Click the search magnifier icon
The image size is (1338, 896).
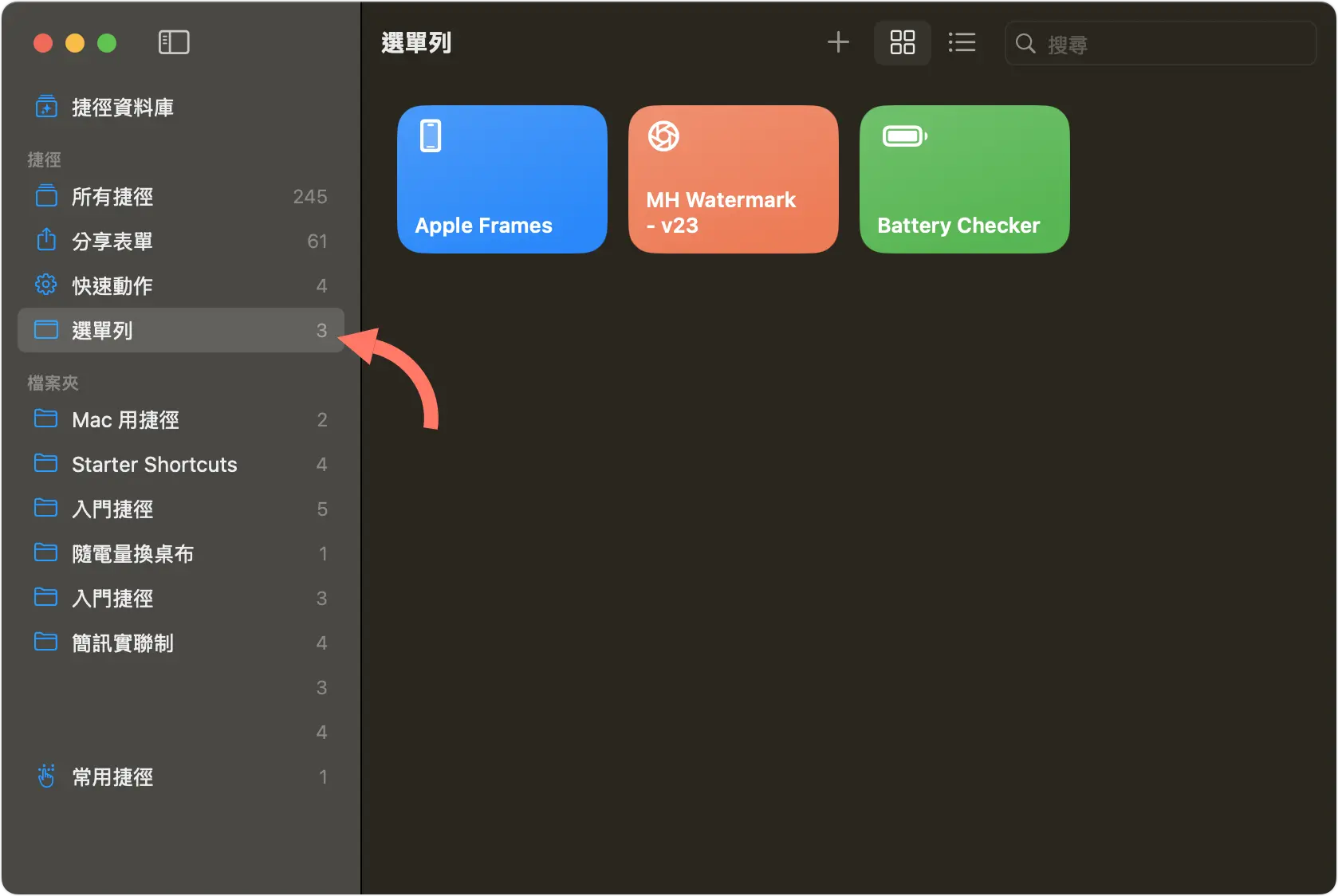1025,44
